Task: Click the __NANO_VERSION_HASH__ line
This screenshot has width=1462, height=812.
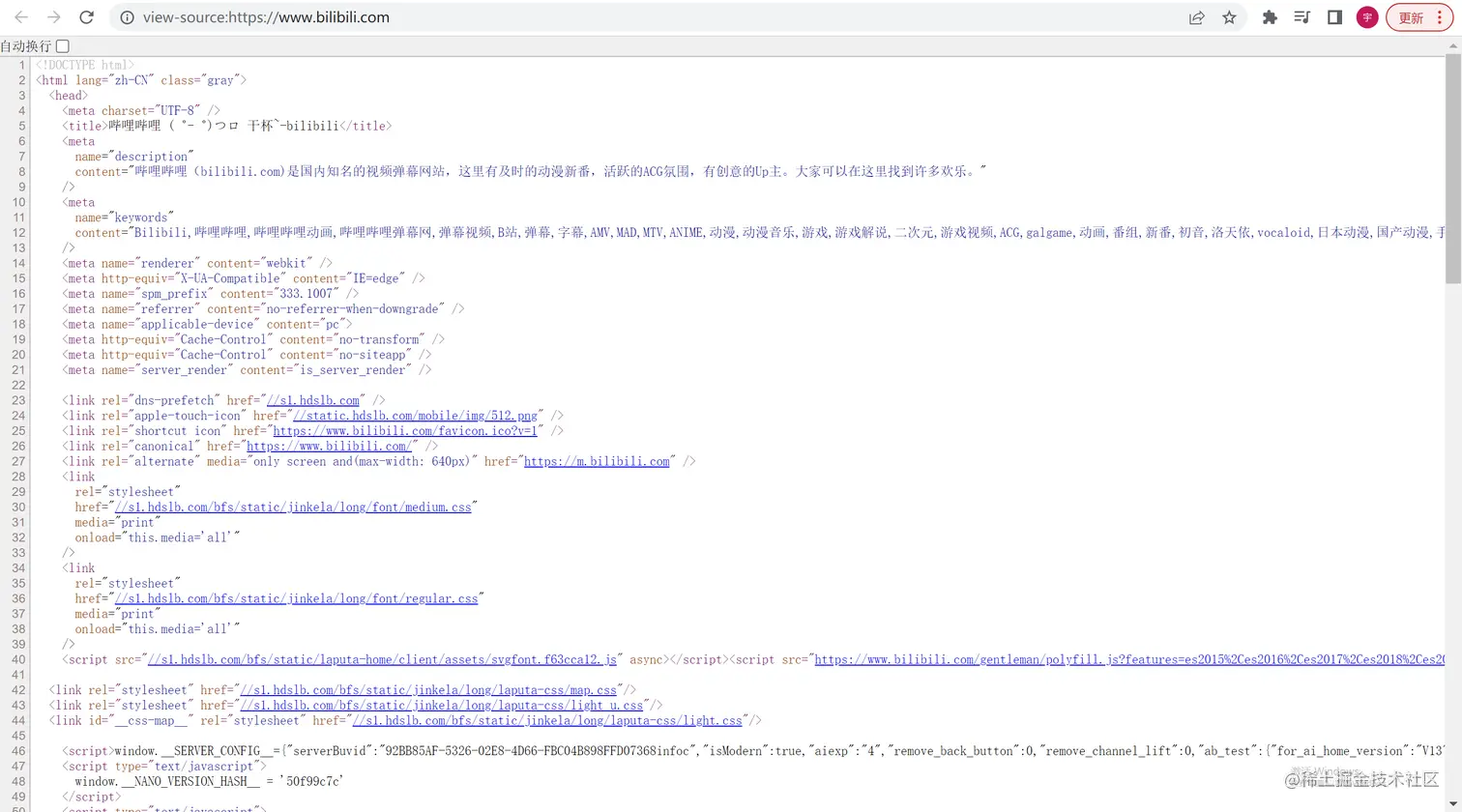Action: pyautogui.click(x=210, y=781)
